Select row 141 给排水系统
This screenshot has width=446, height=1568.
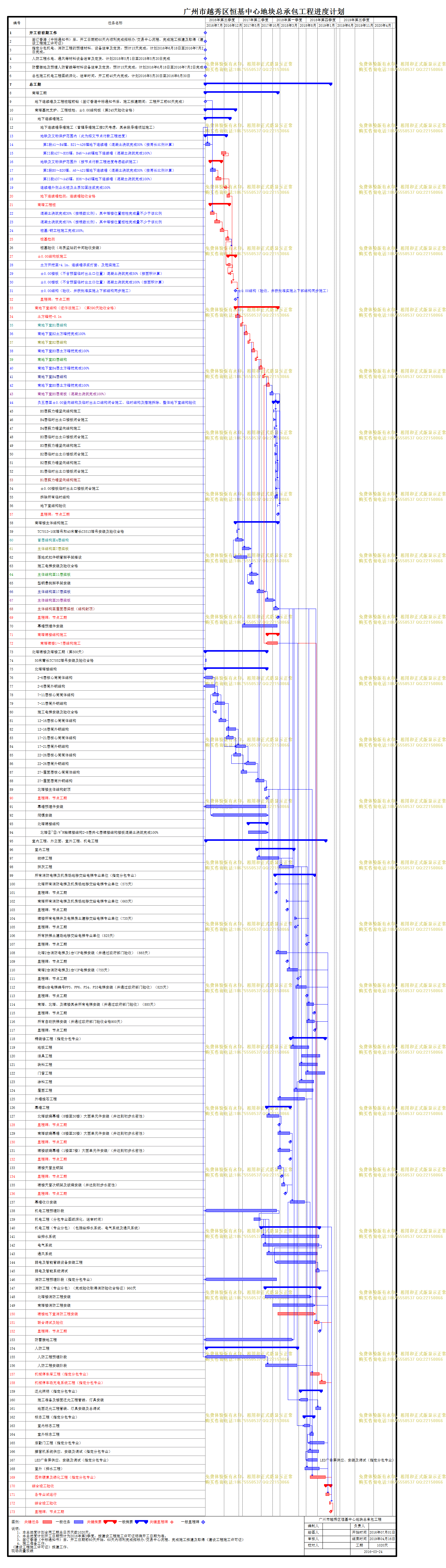point(107,1236)
